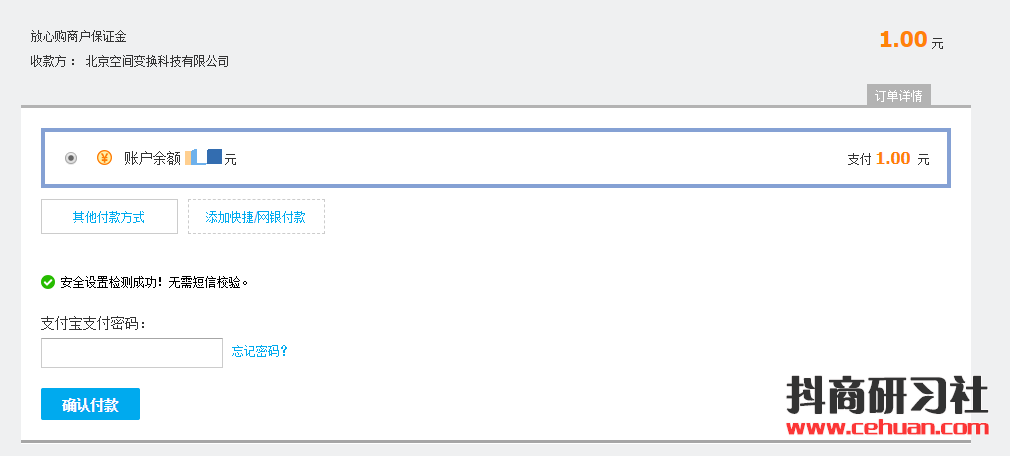Click the orange yen coin icon
This screenshot has width=1010, height=456.
coord(104,158)
